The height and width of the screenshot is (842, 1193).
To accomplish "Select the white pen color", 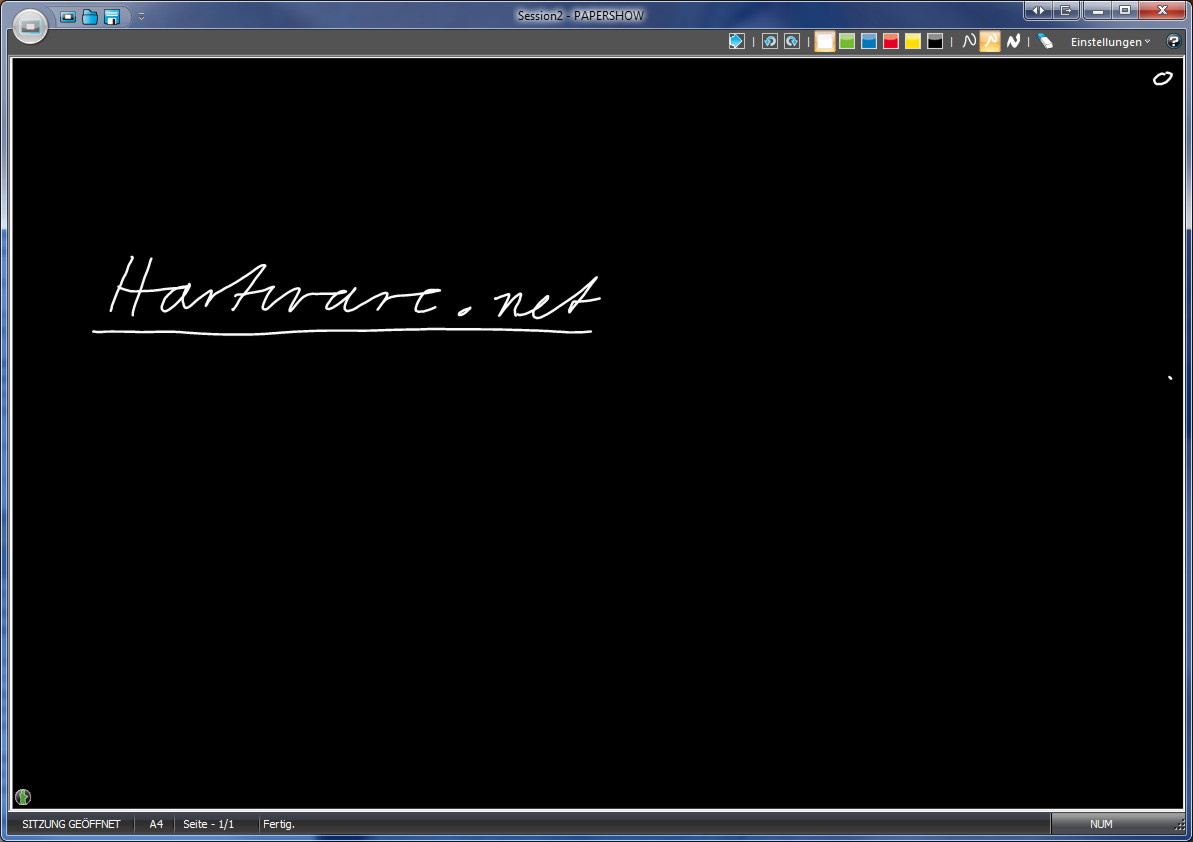I will pos(825,41).
